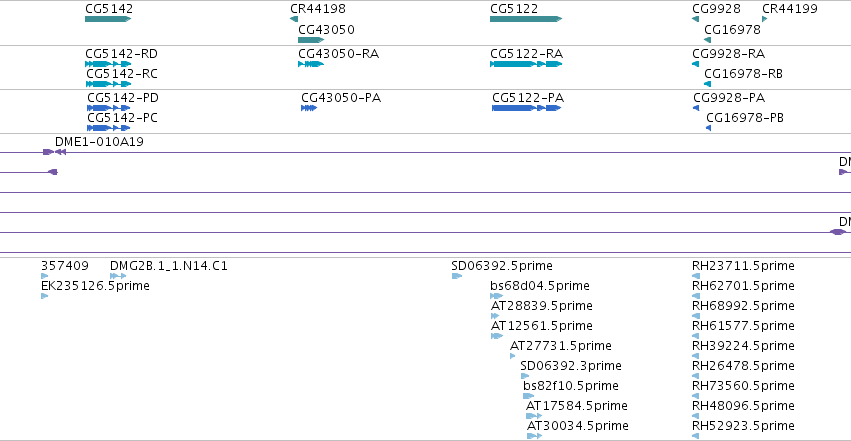Select the CG5122 gene bar glyph

point(526,19)
